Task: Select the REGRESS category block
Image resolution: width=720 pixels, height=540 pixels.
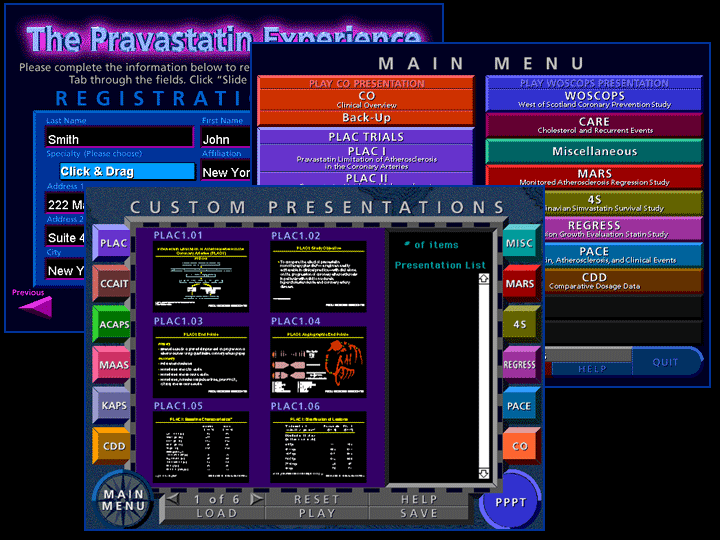Action: (x=521, y=365)
